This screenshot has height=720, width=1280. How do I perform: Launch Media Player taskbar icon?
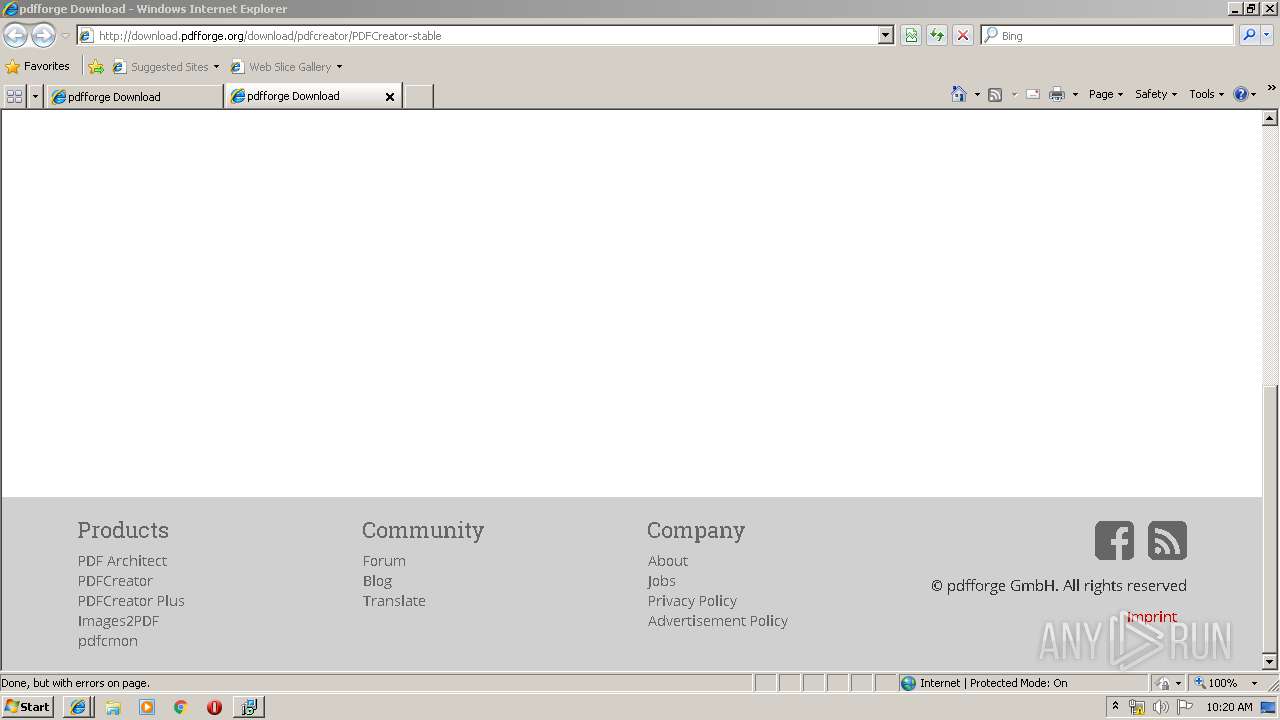147,707
